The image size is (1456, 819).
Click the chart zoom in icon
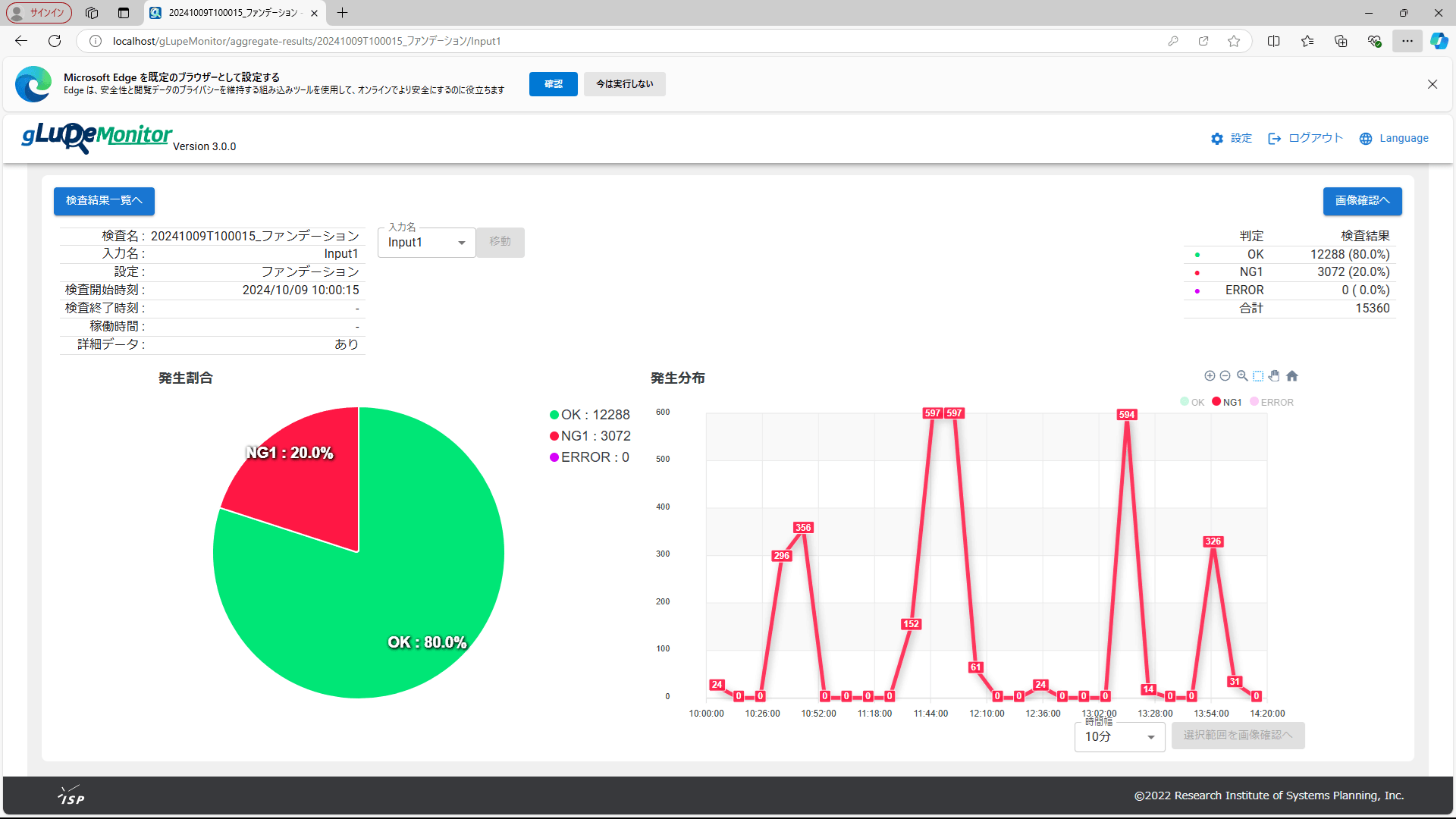coord(1210,376)
